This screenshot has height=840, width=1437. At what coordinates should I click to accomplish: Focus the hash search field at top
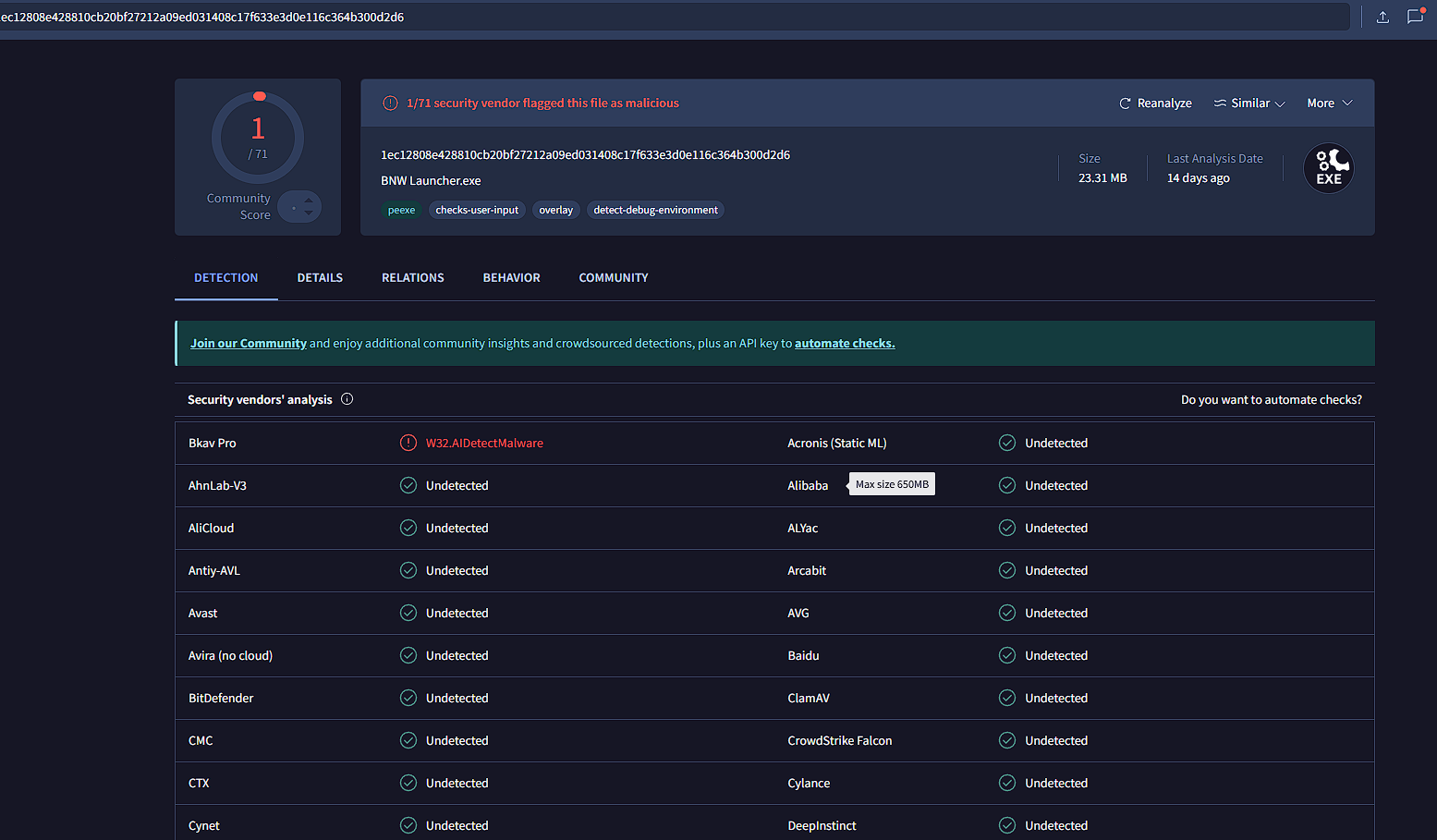click(675, 17)
